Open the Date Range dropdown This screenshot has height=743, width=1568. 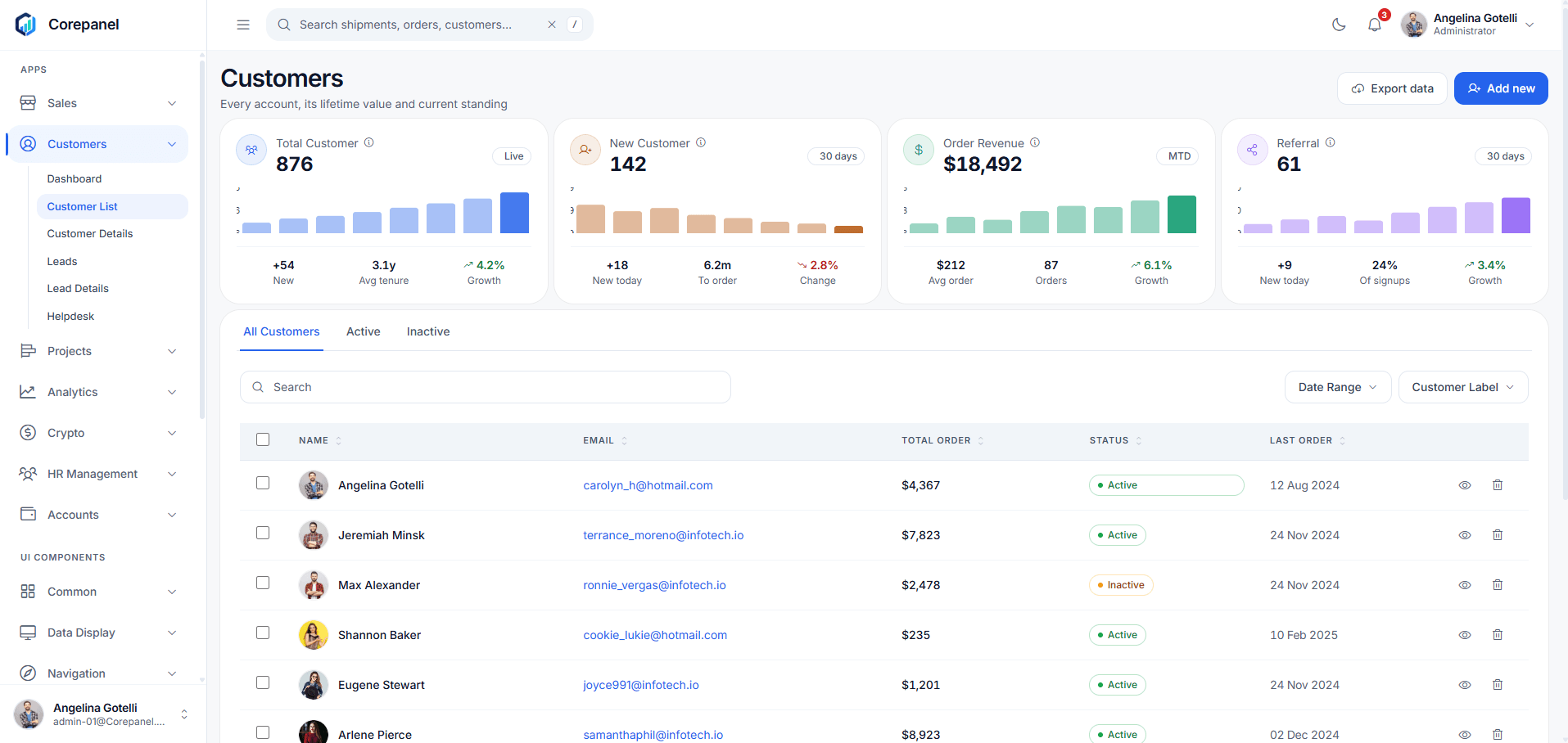point(1338,387)
